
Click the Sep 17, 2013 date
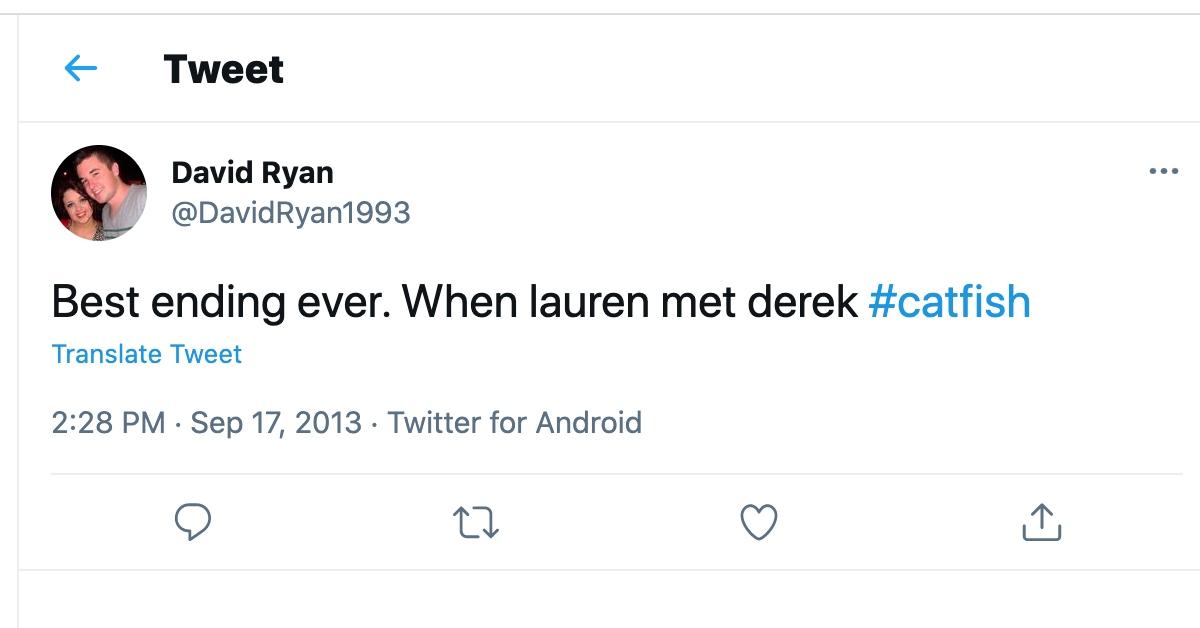pyautogui.click(x=276, y=422)
